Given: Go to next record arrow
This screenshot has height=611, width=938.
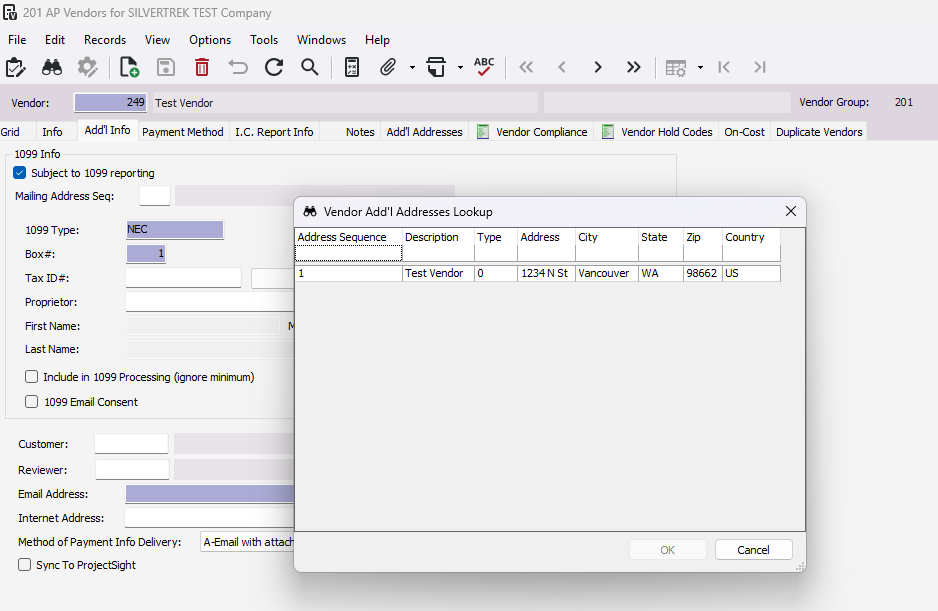Looking at the screenshot, I should click(597, 67).
